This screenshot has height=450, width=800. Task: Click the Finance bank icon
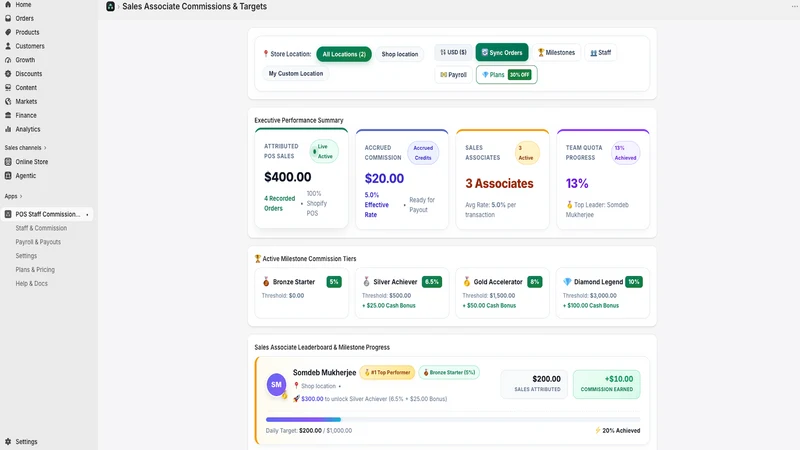pos(8,115)
